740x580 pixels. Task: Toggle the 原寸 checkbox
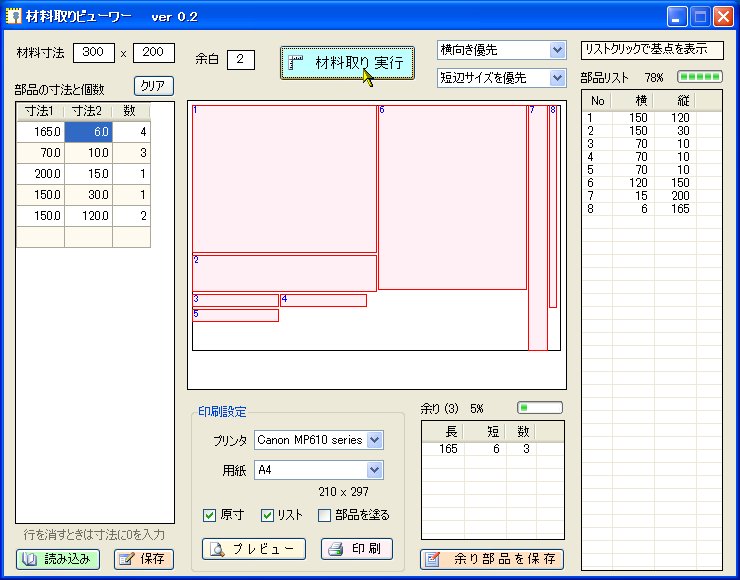pyautogui.click(x=209, y=515)
